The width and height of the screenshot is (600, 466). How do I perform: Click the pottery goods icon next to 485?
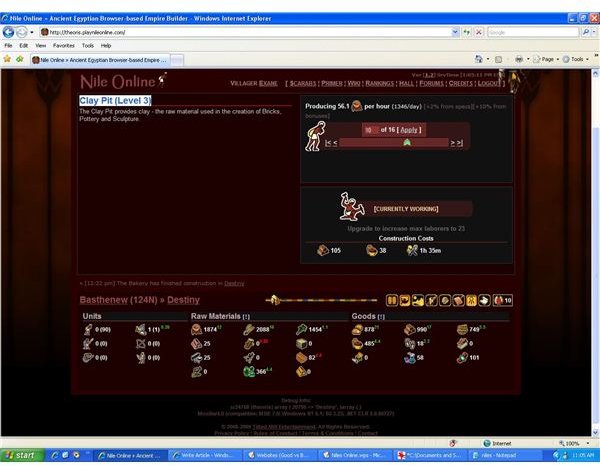[x=357, y=343]
